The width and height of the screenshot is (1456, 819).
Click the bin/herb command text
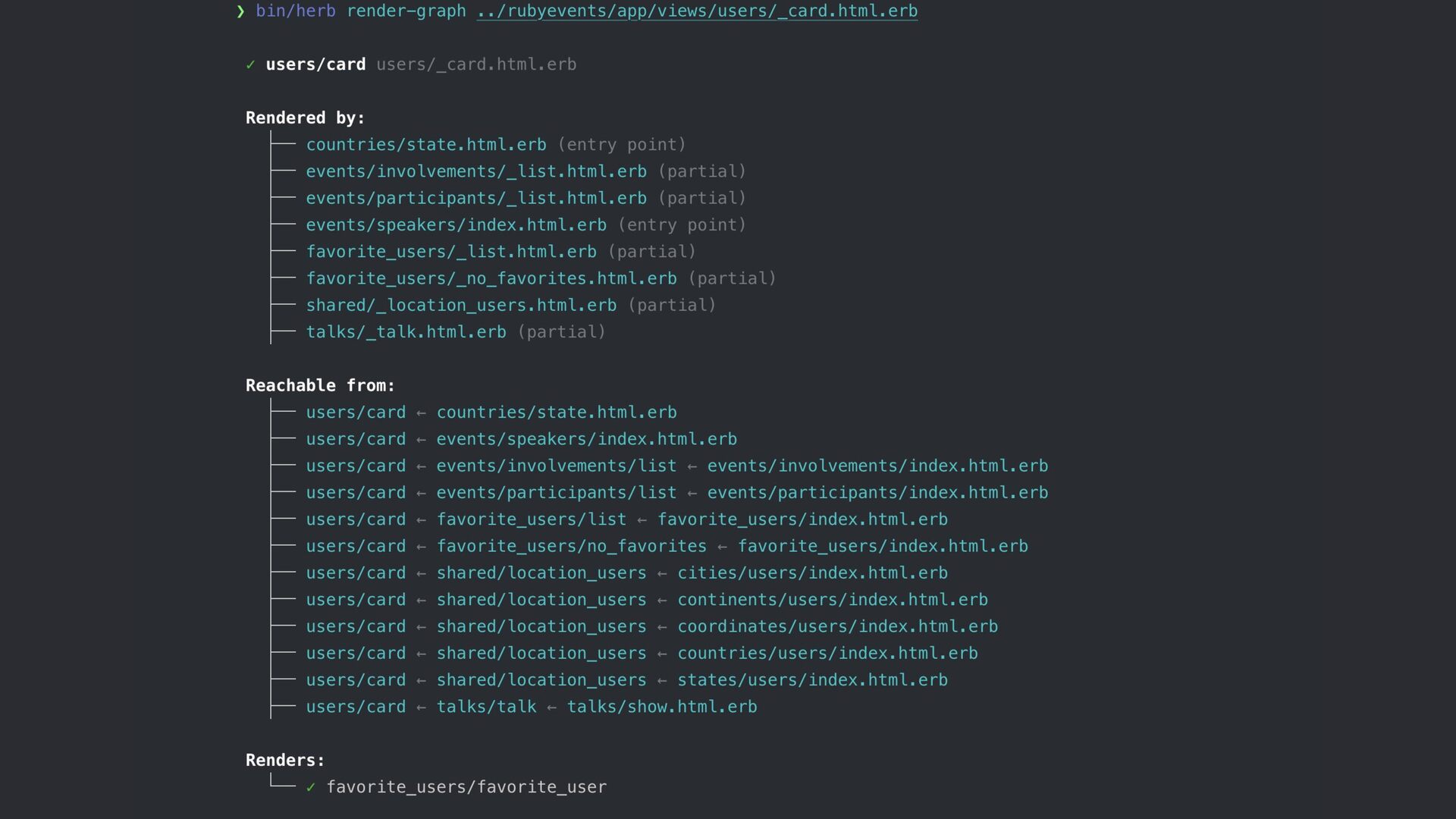coord(295,11)
